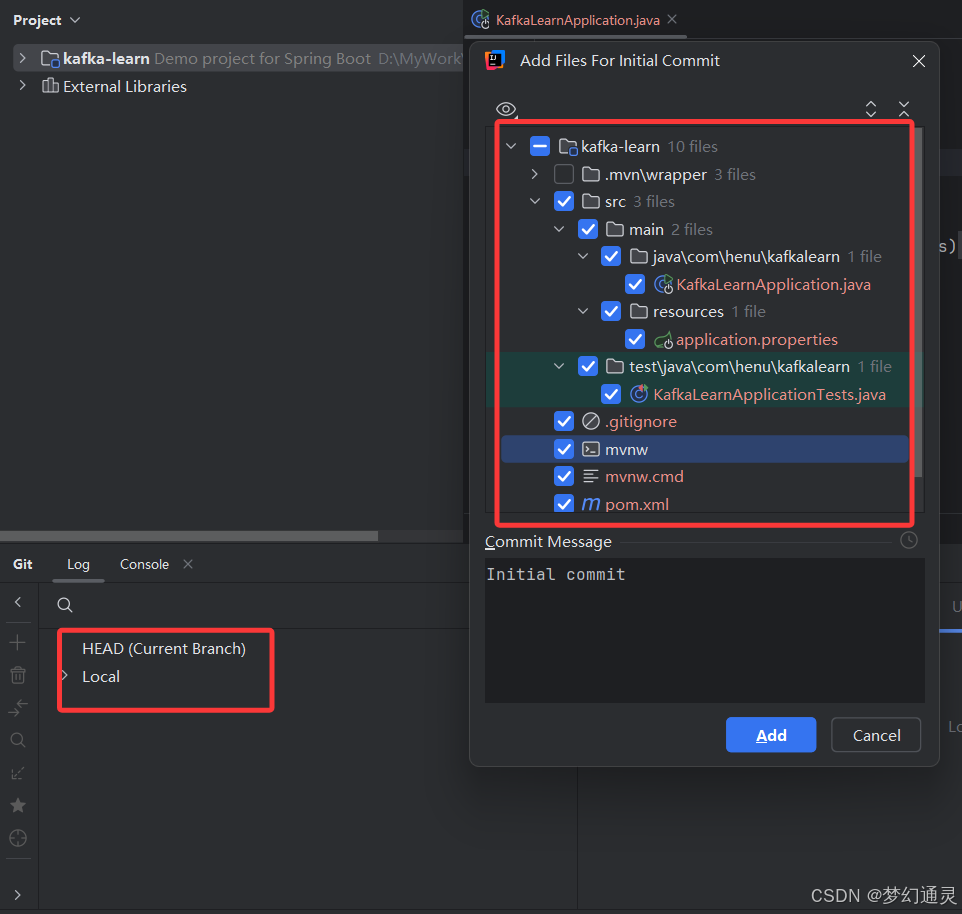This screenshot has width=962, height=914.
Task: Collapse the java\com\henu\kafkalearn node
Action: click(583, 256)
